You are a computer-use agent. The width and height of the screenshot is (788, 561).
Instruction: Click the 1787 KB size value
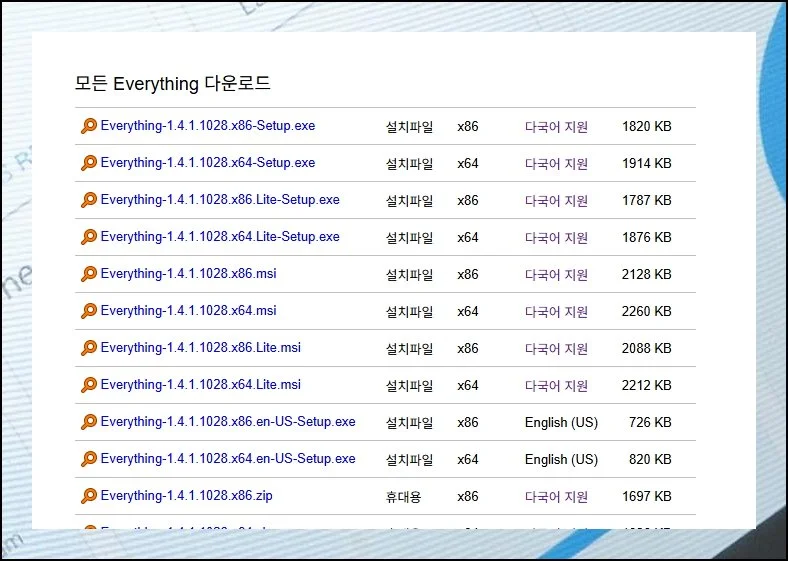coord(647,200)
